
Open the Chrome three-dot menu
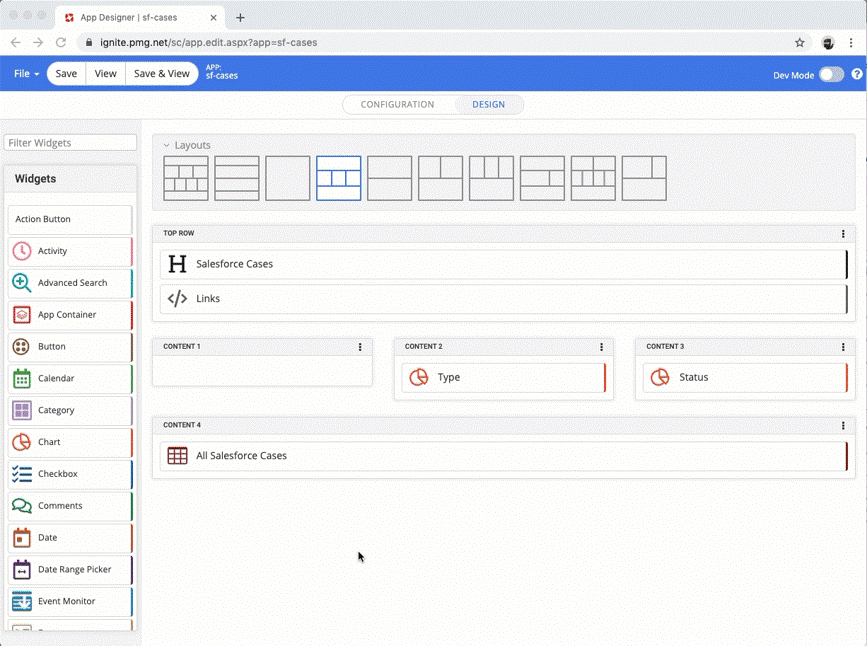tap(851, 43)
